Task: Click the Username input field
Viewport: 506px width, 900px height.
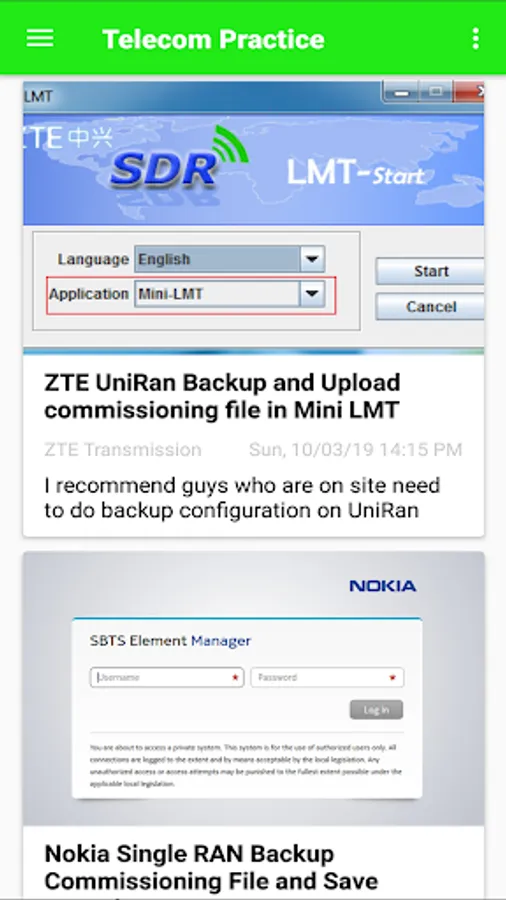Action: click(167, 677)
